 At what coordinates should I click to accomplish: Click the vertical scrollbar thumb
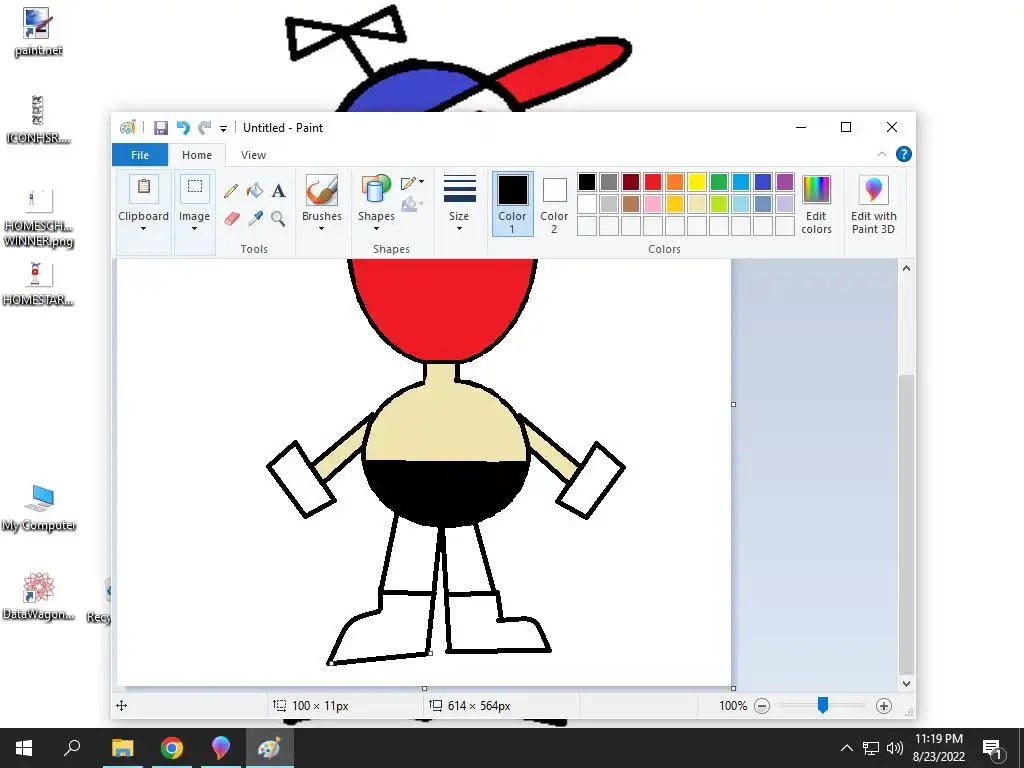(906, 524)
